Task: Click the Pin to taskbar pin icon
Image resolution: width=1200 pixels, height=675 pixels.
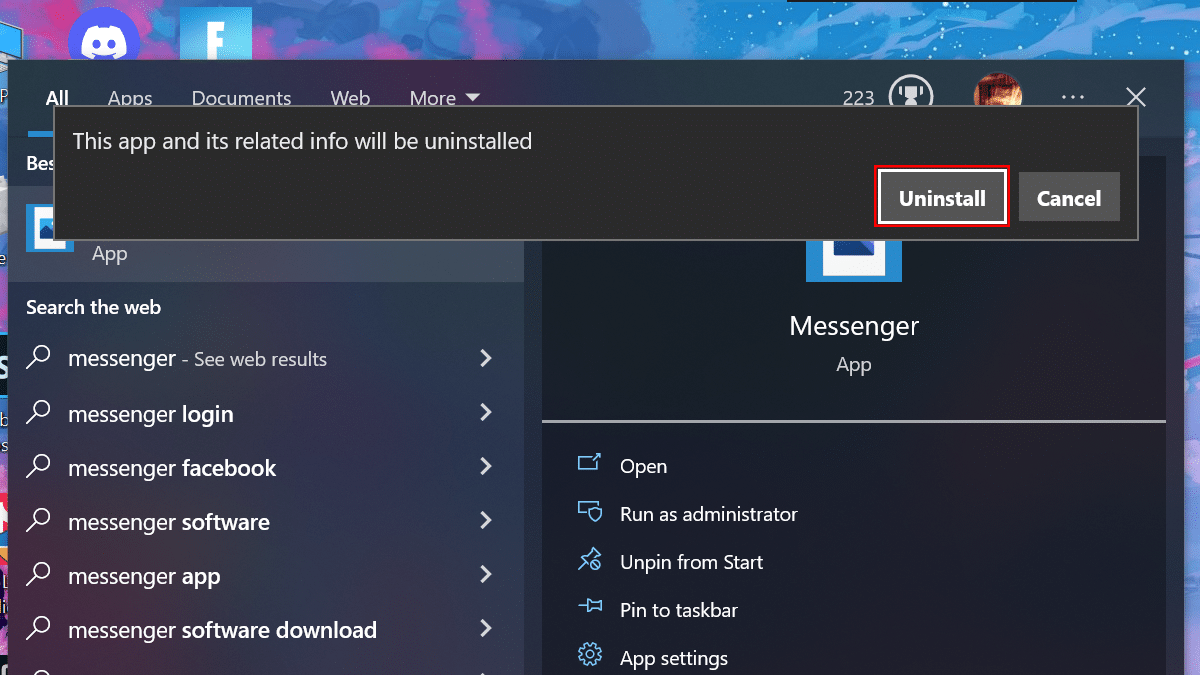Action: 590,609
